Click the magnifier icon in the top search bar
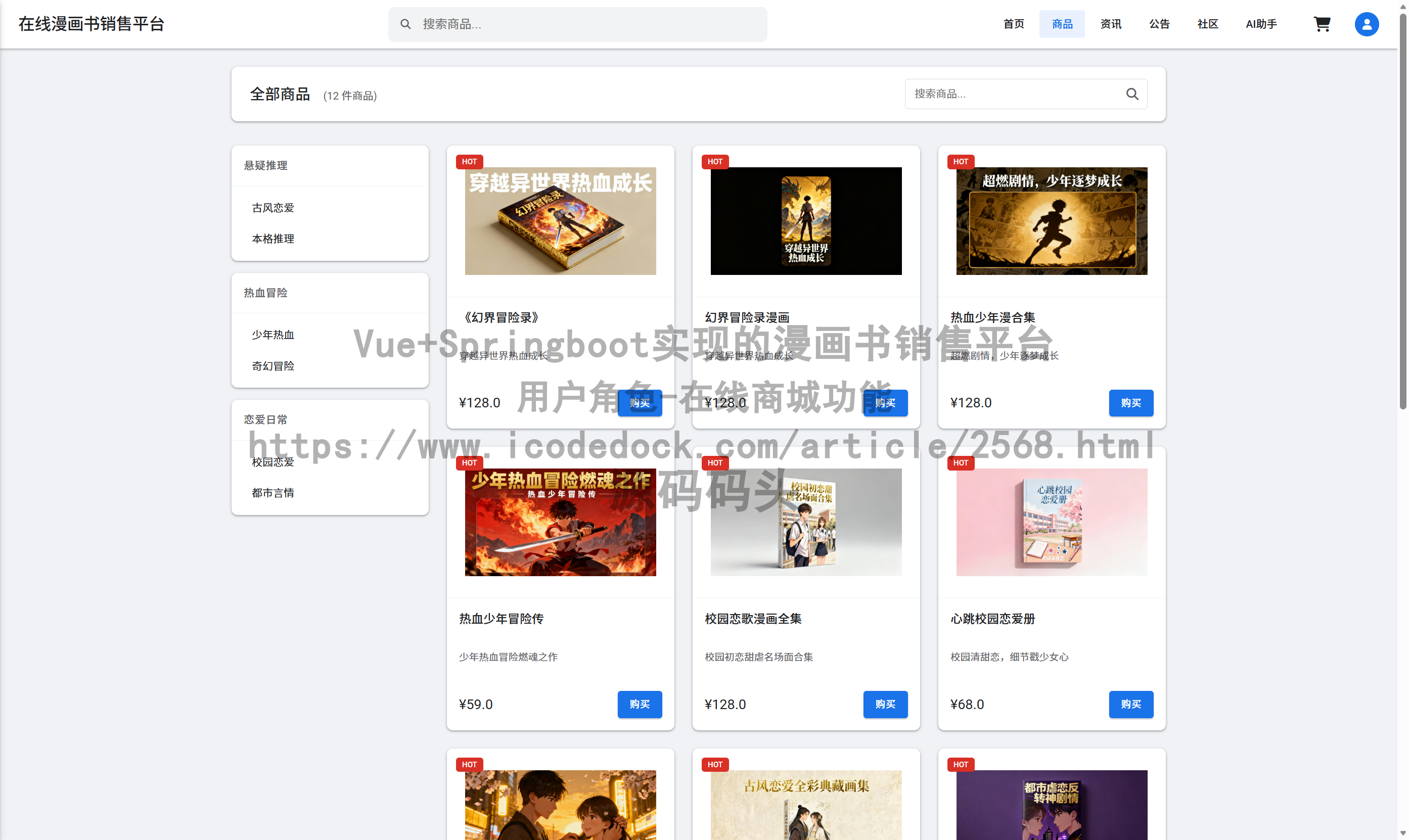 point(405,24)
